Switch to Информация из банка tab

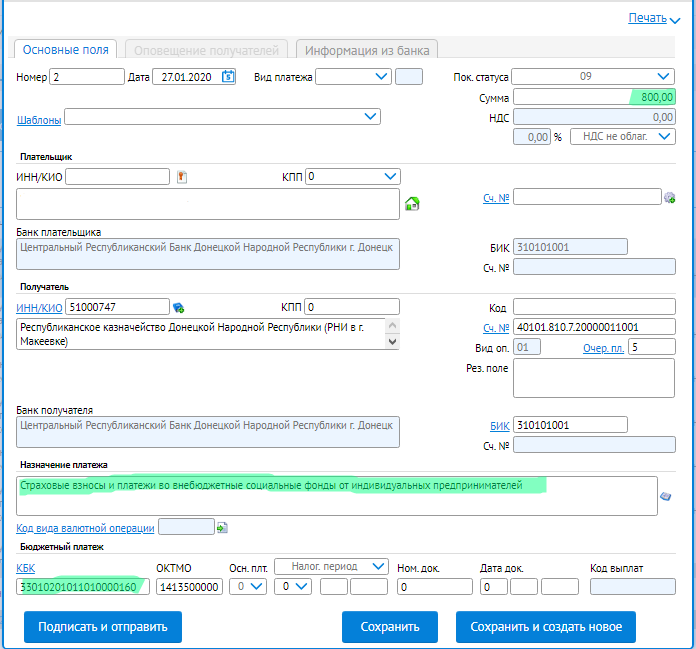pyautogui.click(x=366, y=50)
